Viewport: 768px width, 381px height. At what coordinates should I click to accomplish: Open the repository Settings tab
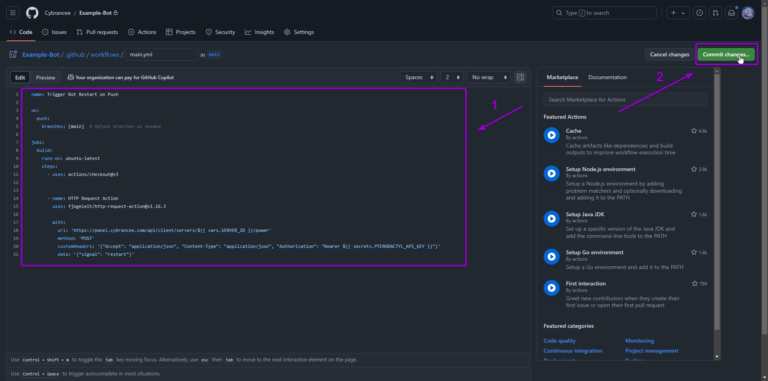pos(299,32)
